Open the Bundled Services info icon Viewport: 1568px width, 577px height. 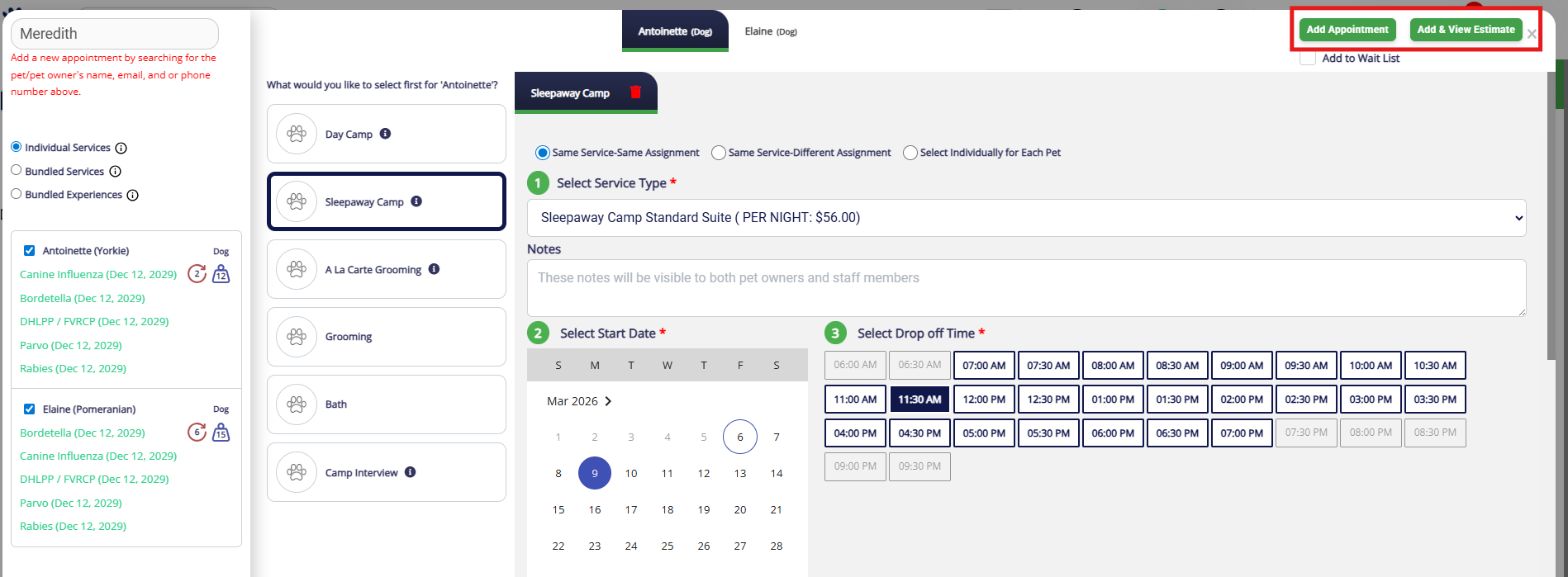click(116, 172)
